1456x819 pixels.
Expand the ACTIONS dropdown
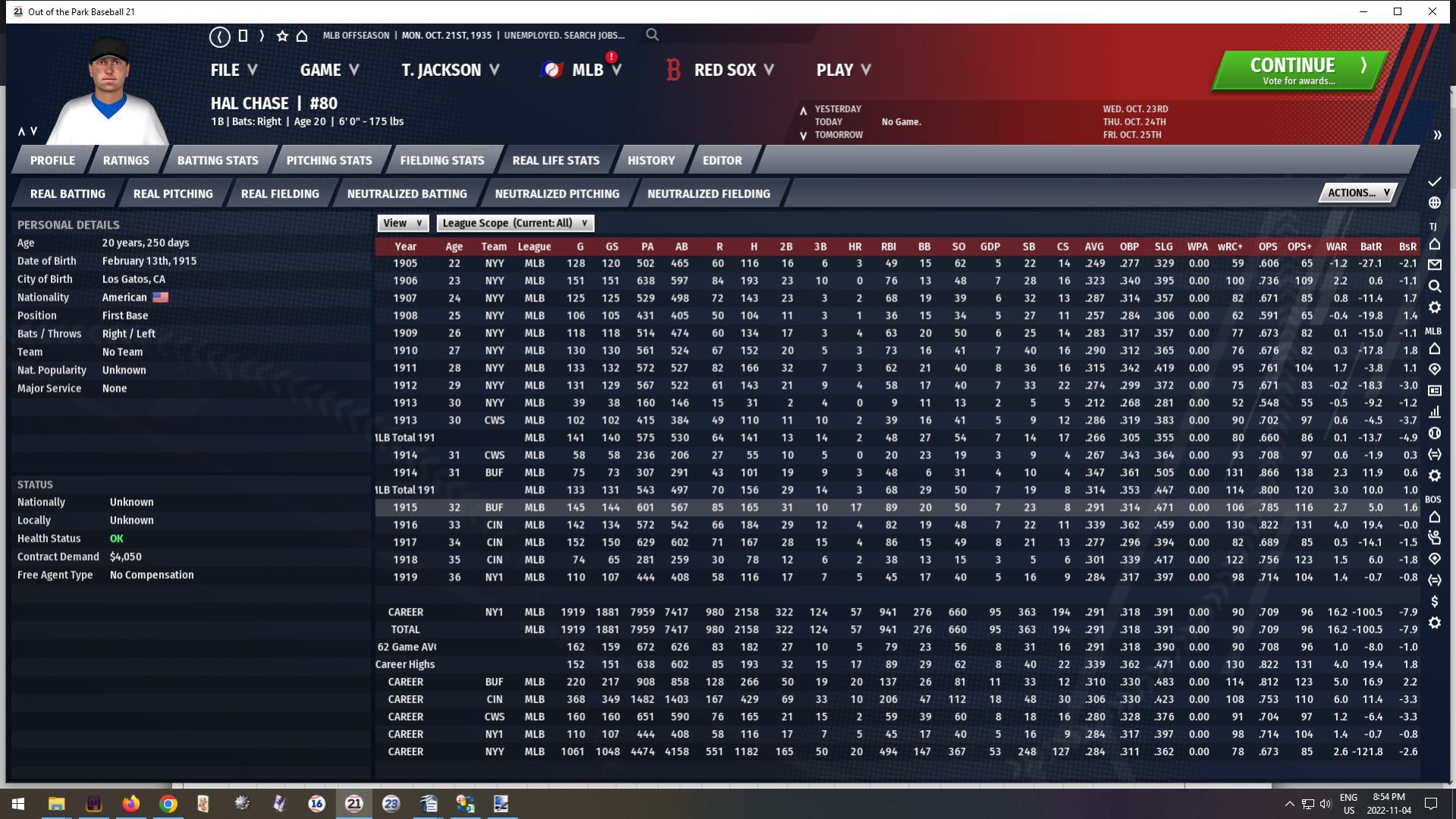pos(1358,193)
